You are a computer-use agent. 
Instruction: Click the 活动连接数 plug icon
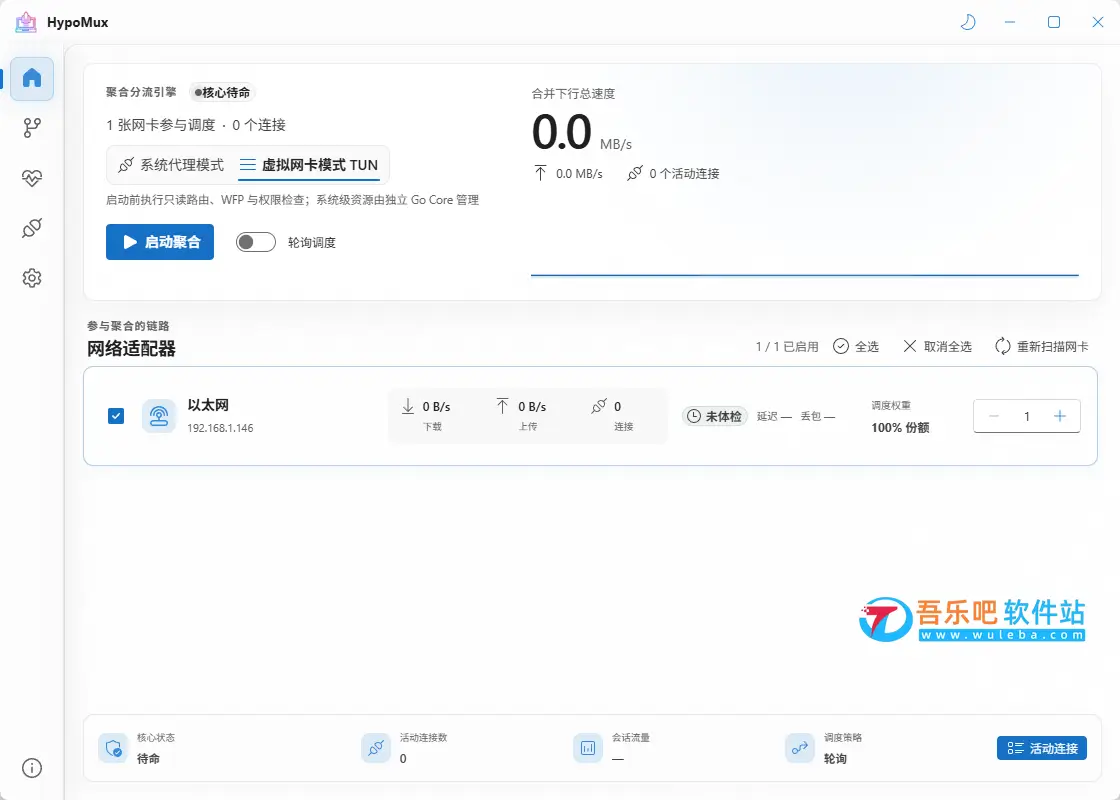376,748
